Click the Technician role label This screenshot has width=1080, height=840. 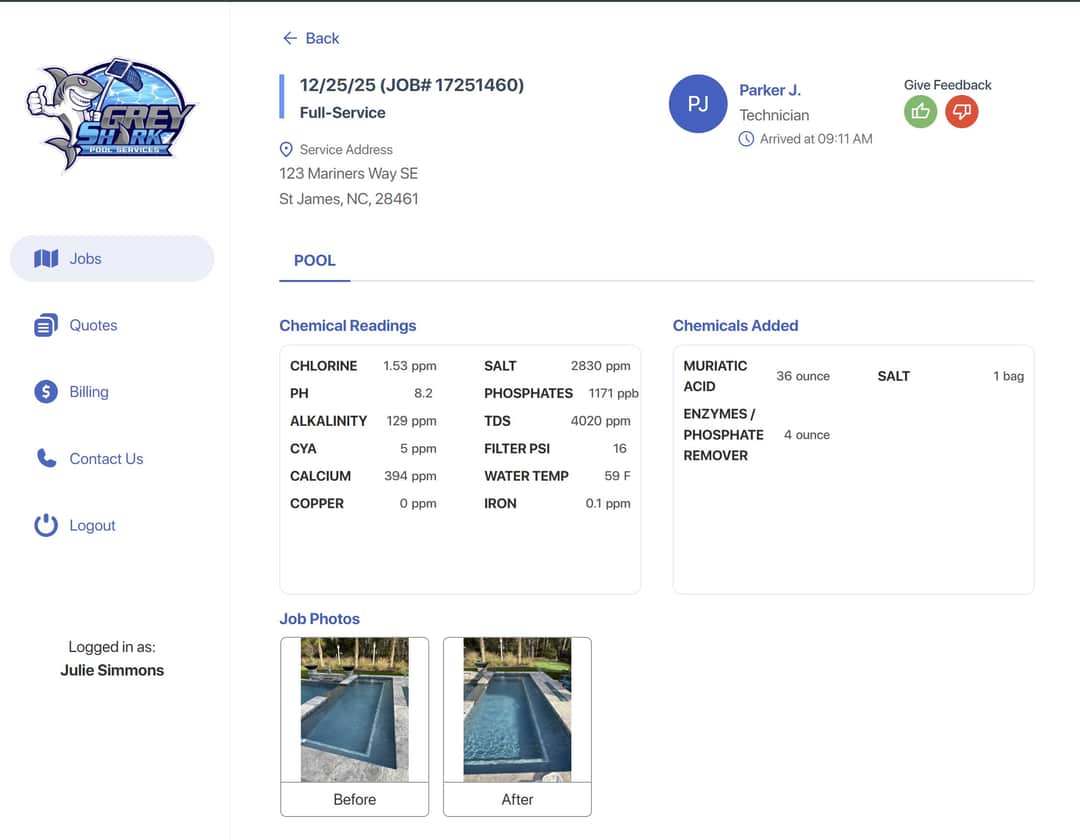point(774,115)
